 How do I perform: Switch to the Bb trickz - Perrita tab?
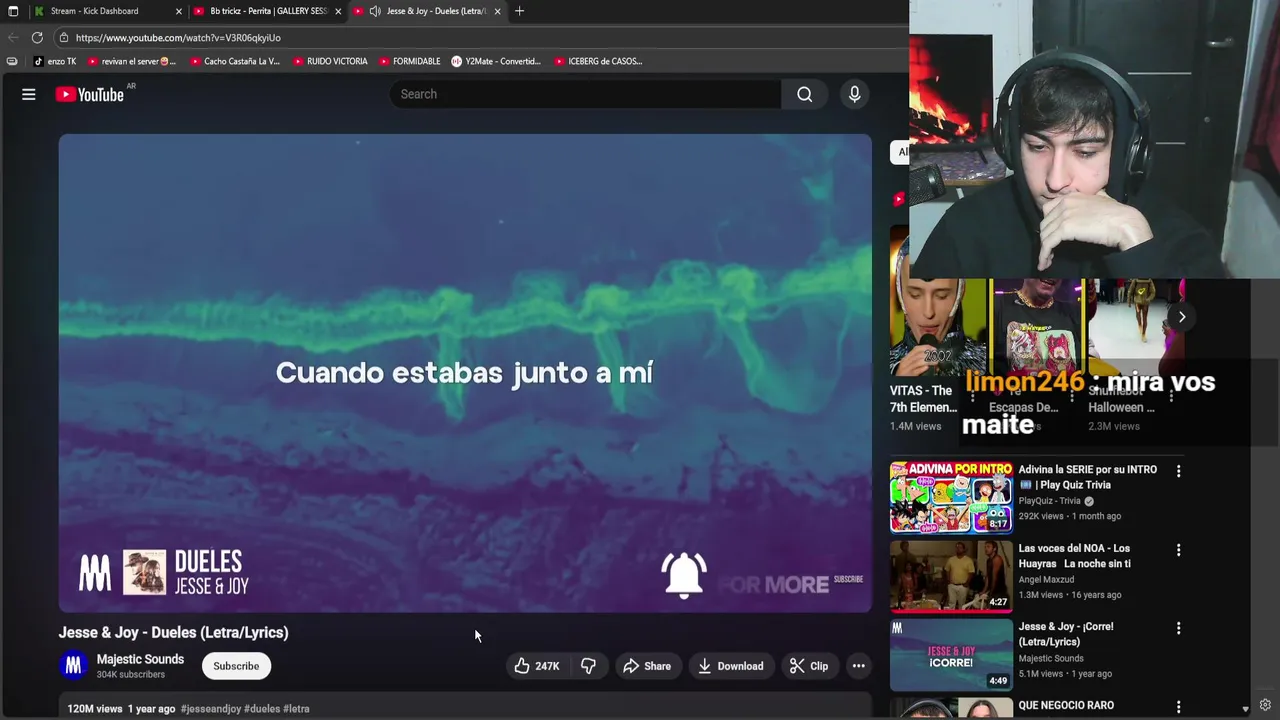tap(269, 11)
